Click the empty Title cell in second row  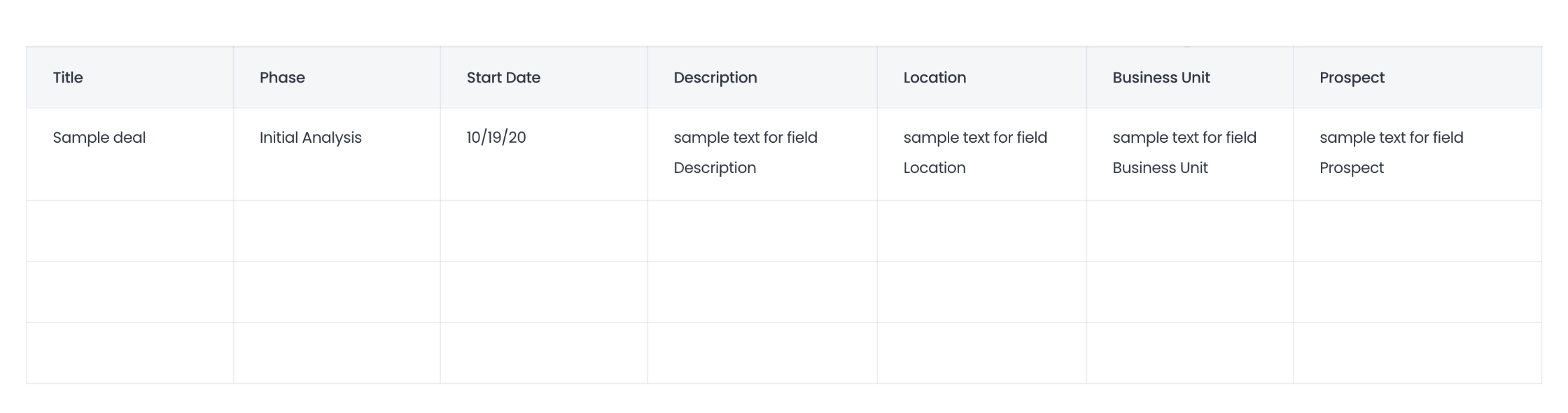129,231
